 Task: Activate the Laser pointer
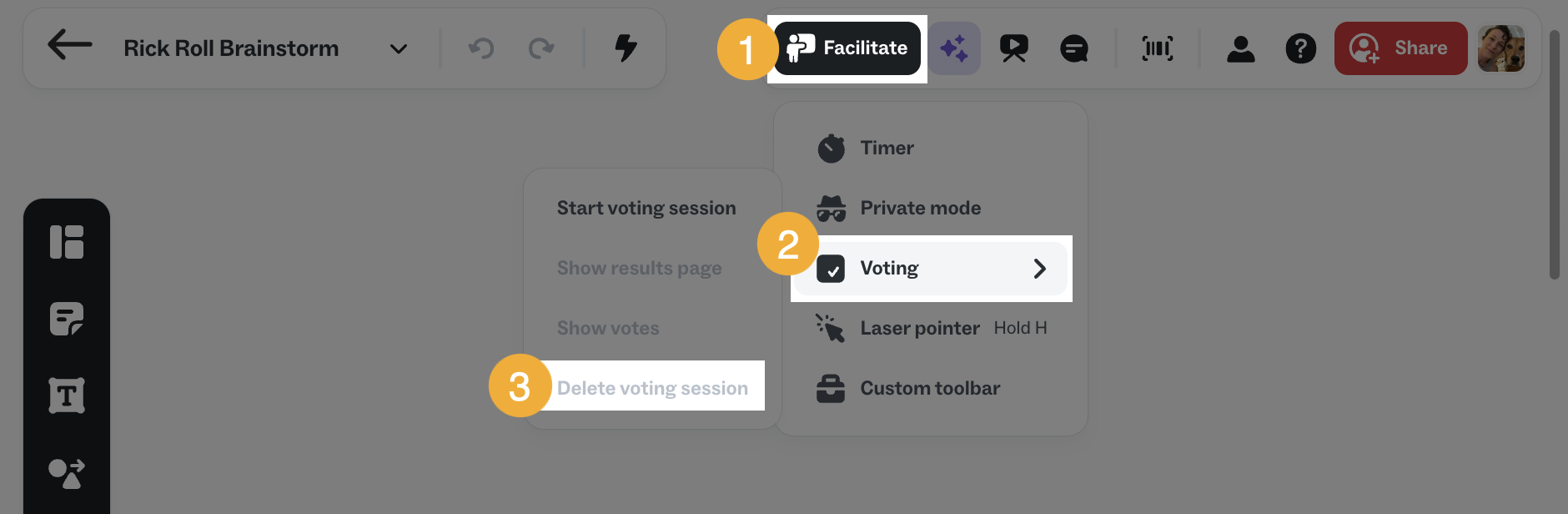[x=919, y=328]
